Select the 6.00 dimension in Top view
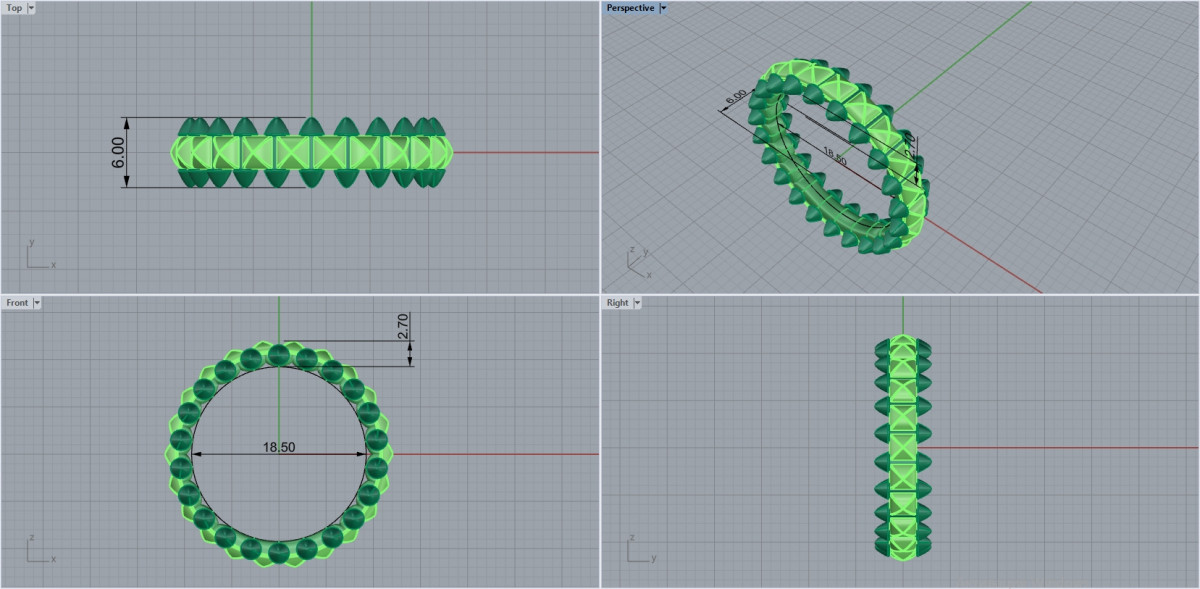 tap(118, 152)
